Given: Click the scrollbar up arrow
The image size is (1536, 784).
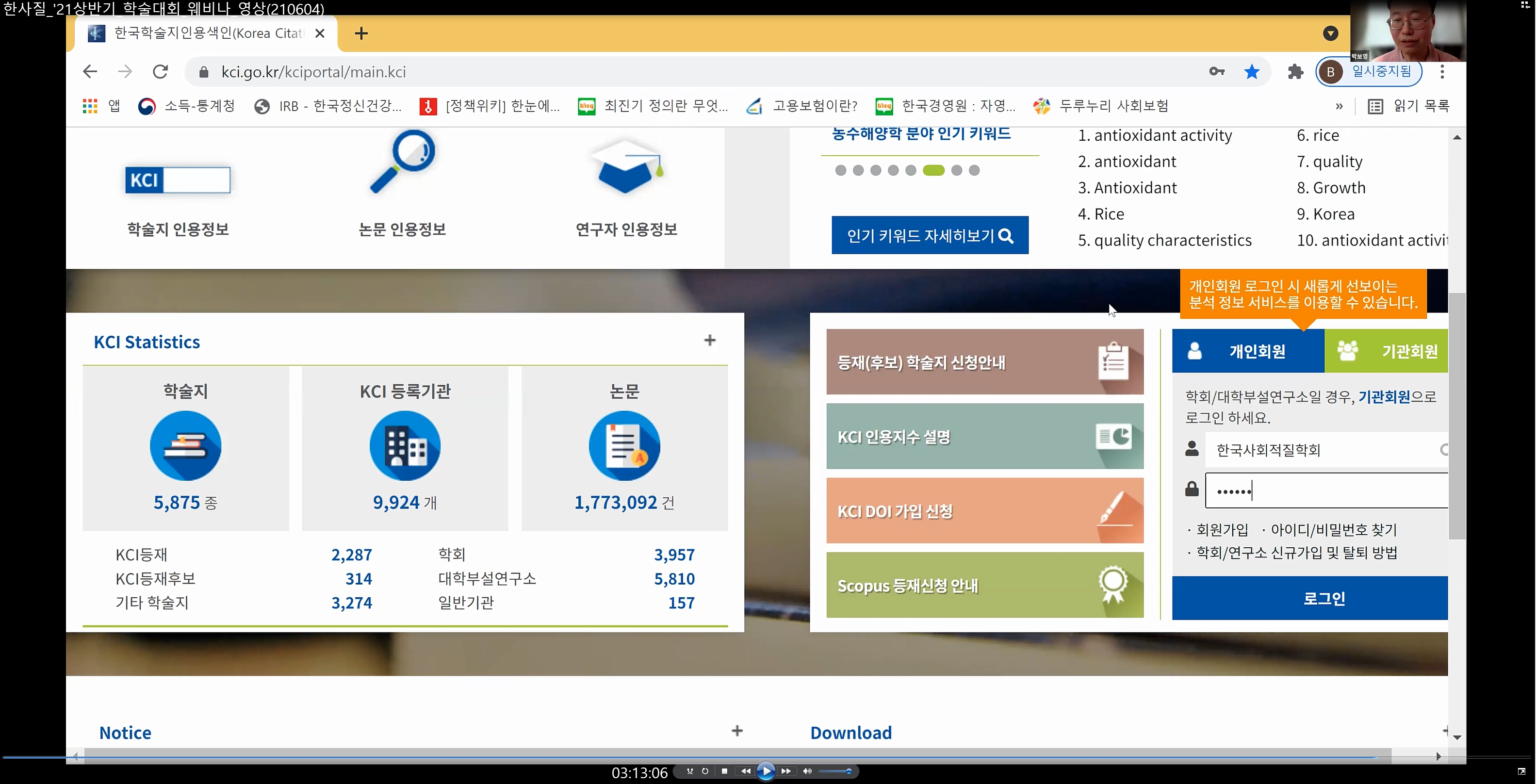Looking at the screenshot, I should click(1457, 137).
